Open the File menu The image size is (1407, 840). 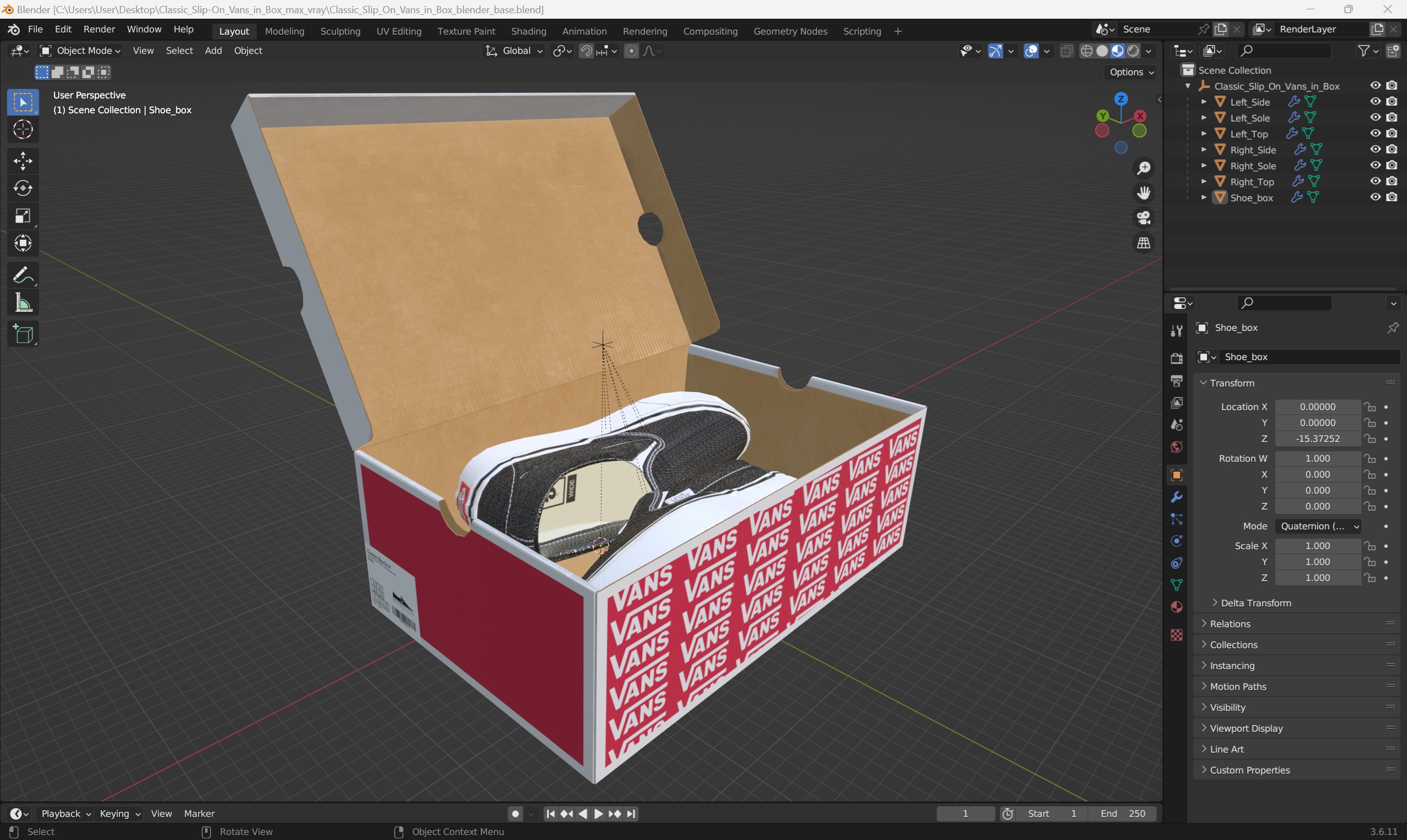click(x=35, y=30)
